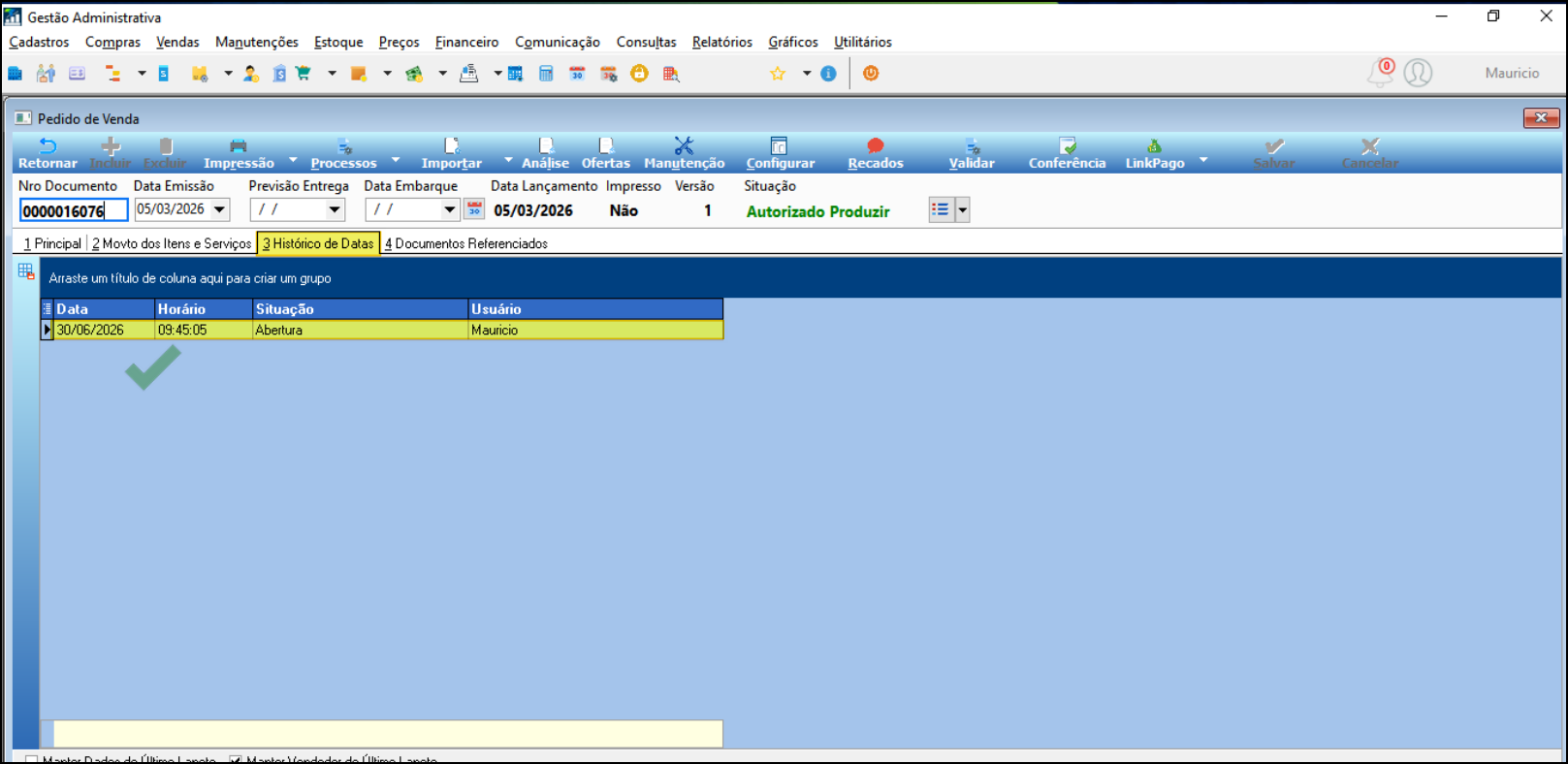Viewport: 1568px width, 764px height.
Task: Click the column chooser icon before Data header
Action: pyautogui.click(x=47, y=309)
